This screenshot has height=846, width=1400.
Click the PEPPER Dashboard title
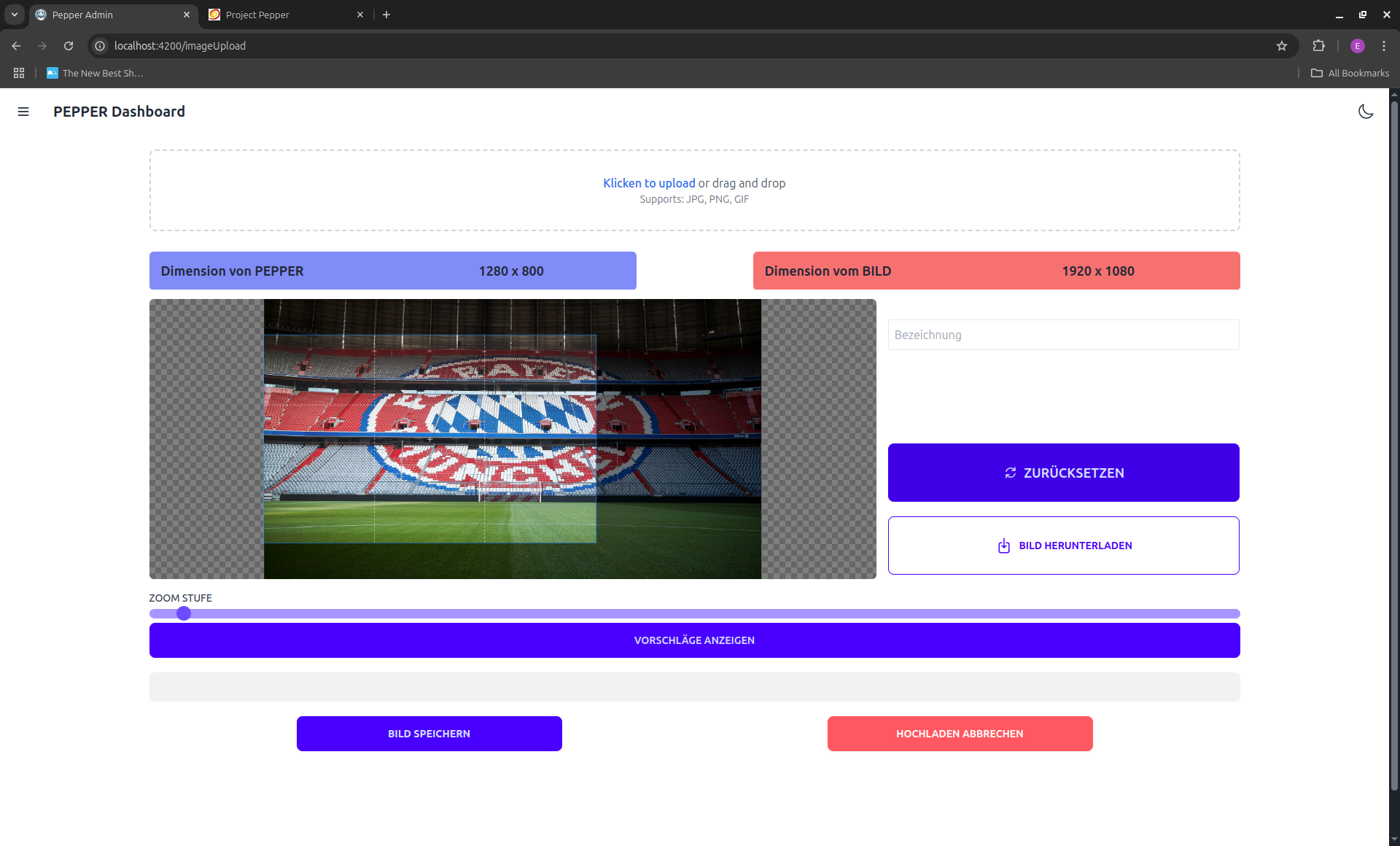pos(119,112)
